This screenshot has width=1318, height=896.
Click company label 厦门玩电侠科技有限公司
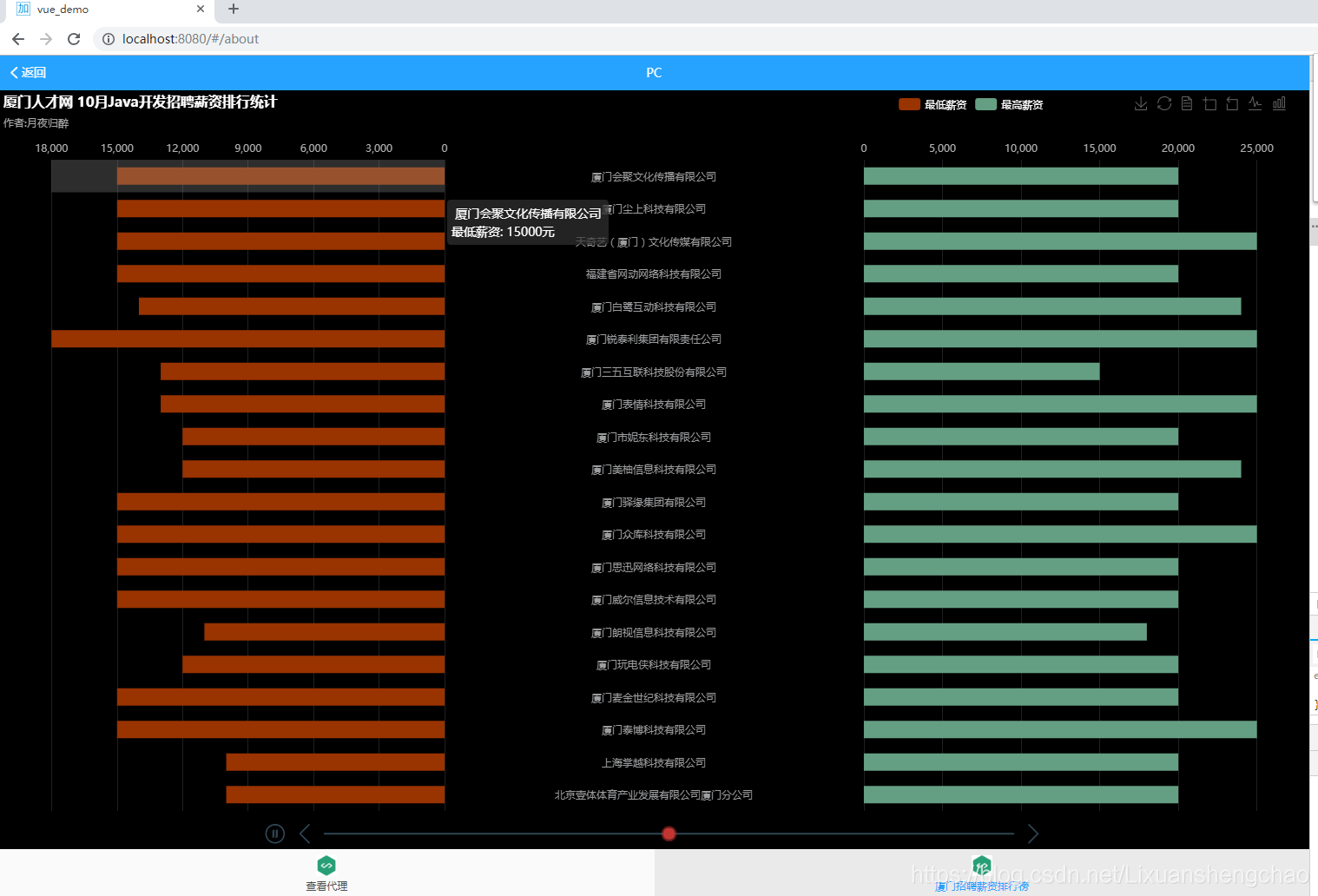pyautogui.click(x=654, y=665)
